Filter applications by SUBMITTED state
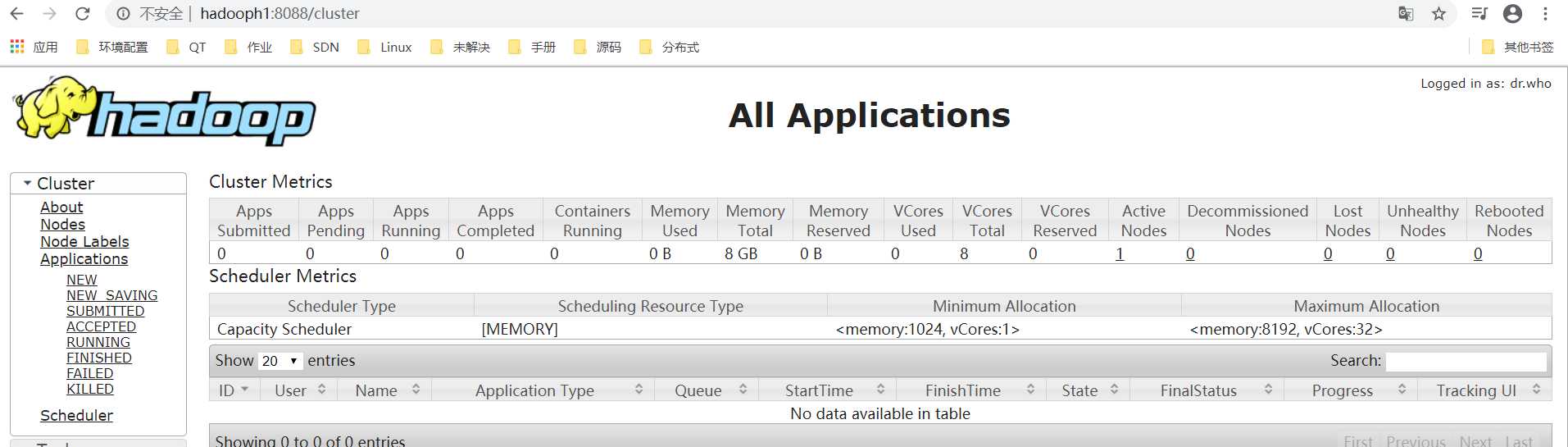 point(105,311)
